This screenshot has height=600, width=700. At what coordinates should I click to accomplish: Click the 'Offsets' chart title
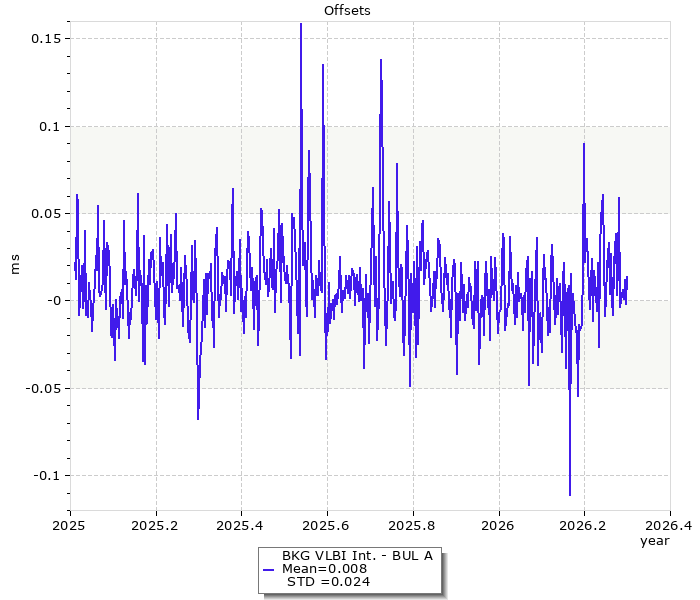[350, 10]
